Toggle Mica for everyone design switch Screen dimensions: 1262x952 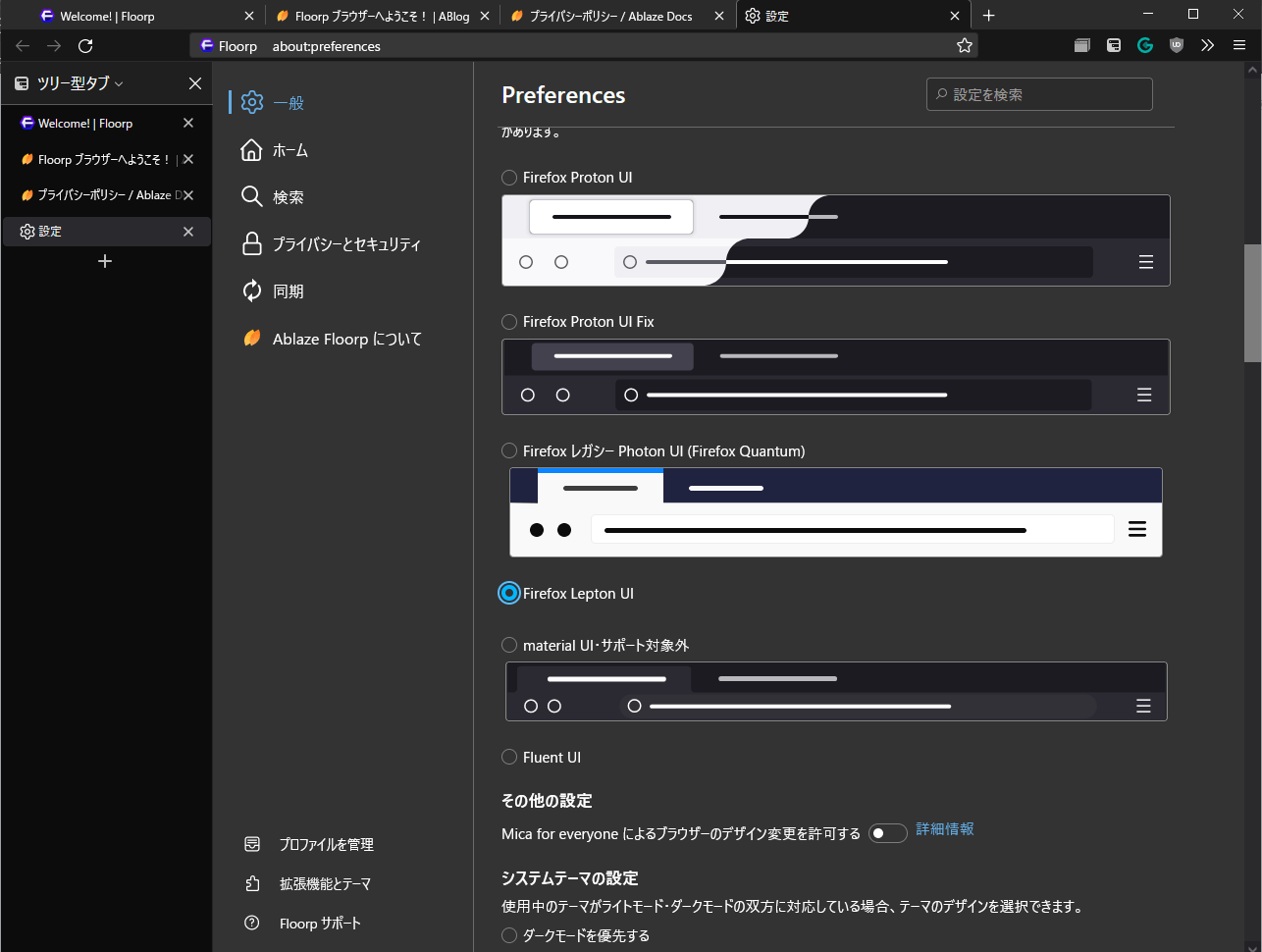pyautogui.click(x=887, y=833)
